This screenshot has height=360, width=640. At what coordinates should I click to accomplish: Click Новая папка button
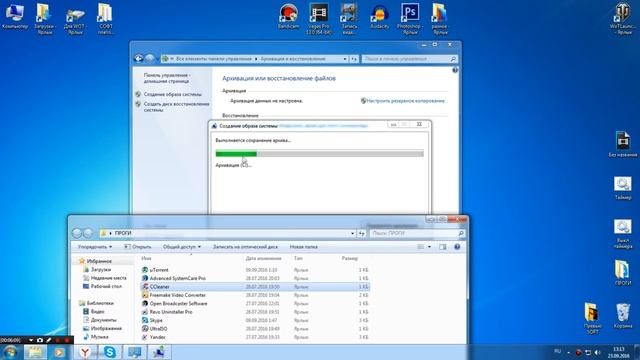pyautogui.click(x=303, y=247)
